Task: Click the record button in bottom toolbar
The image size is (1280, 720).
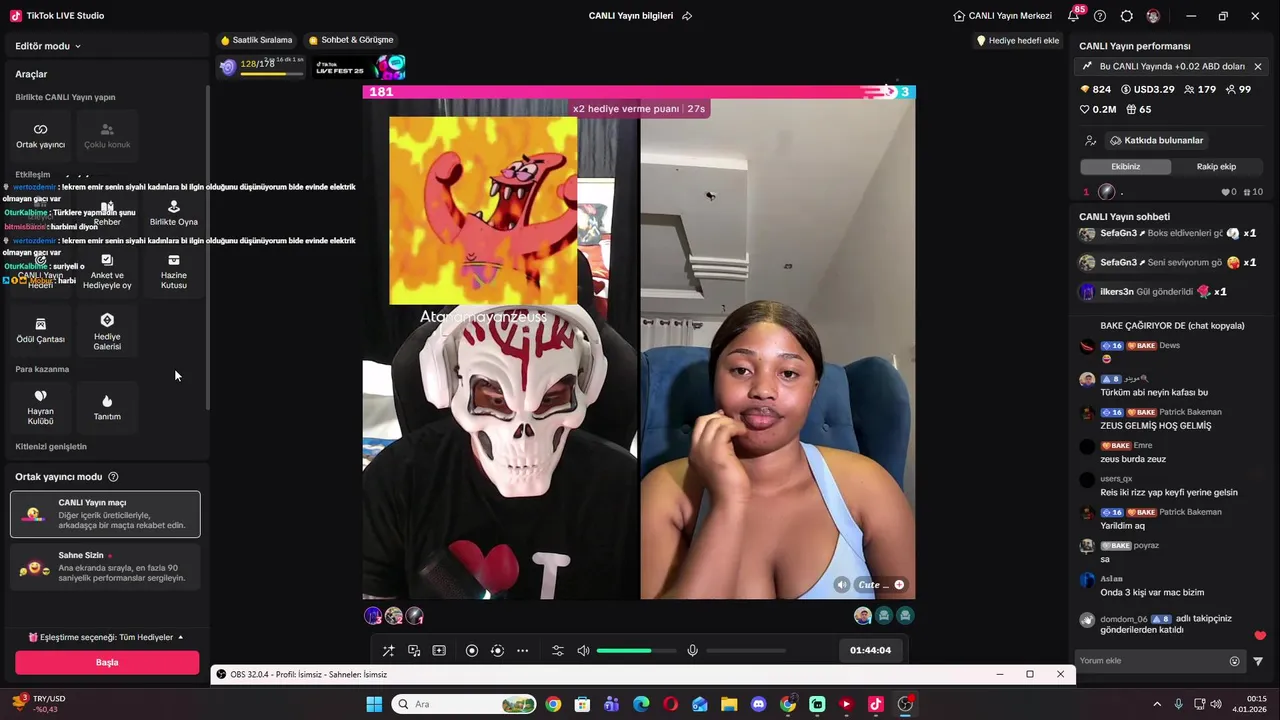Action: pos(472,651)
